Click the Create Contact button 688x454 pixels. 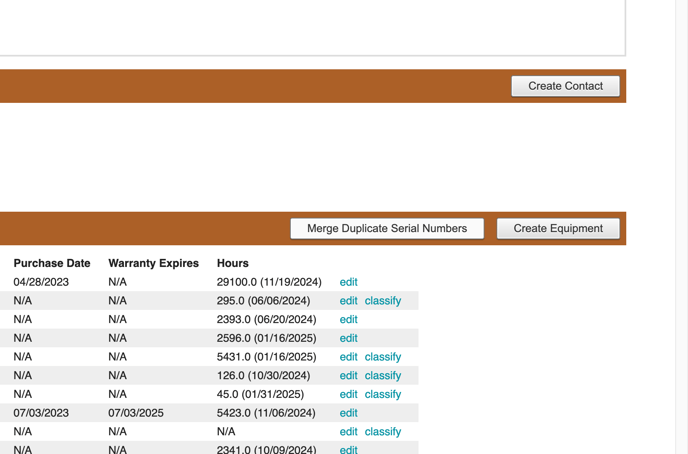tap(565, 86)
